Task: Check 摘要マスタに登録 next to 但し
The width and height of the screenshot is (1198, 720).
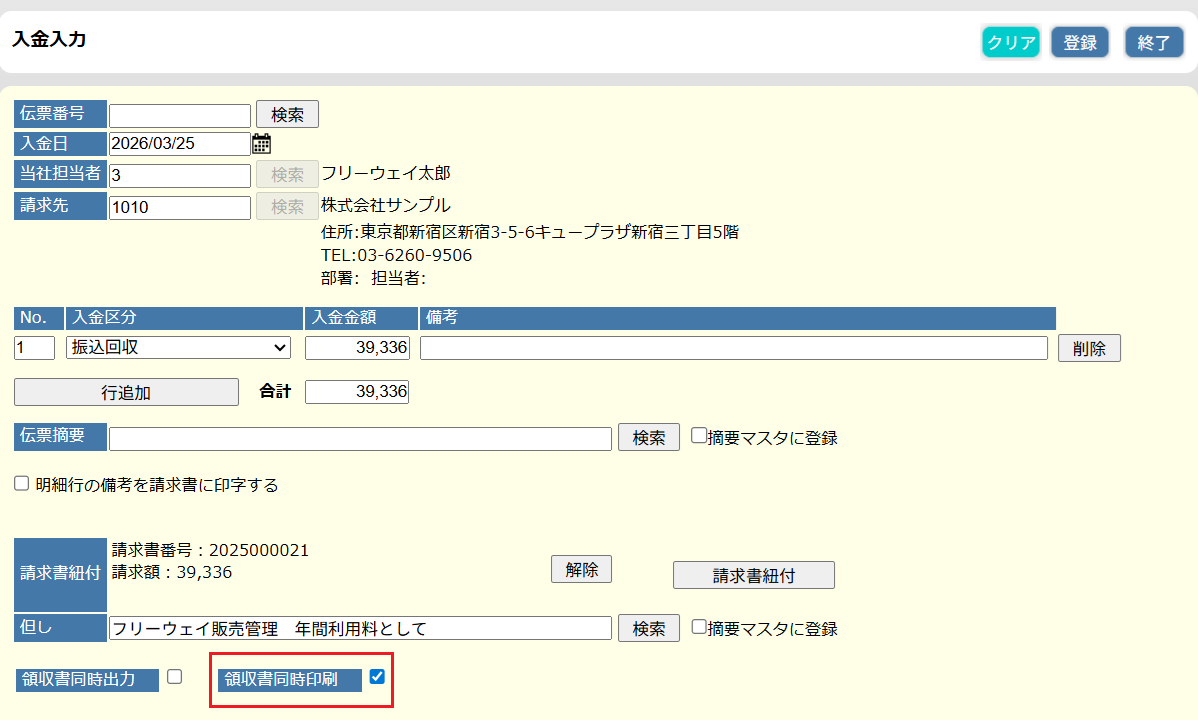Action: click(x=699, y=627)
